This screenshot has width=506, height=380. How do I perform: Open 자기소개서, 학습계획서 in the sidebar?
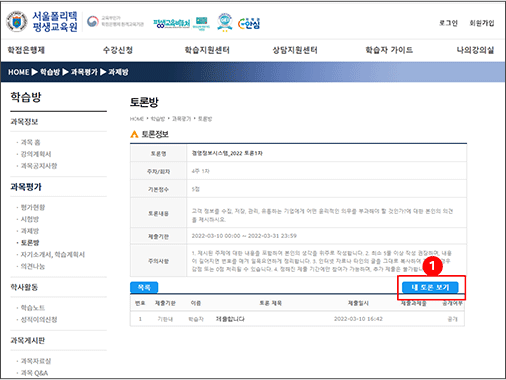(53, 254)
